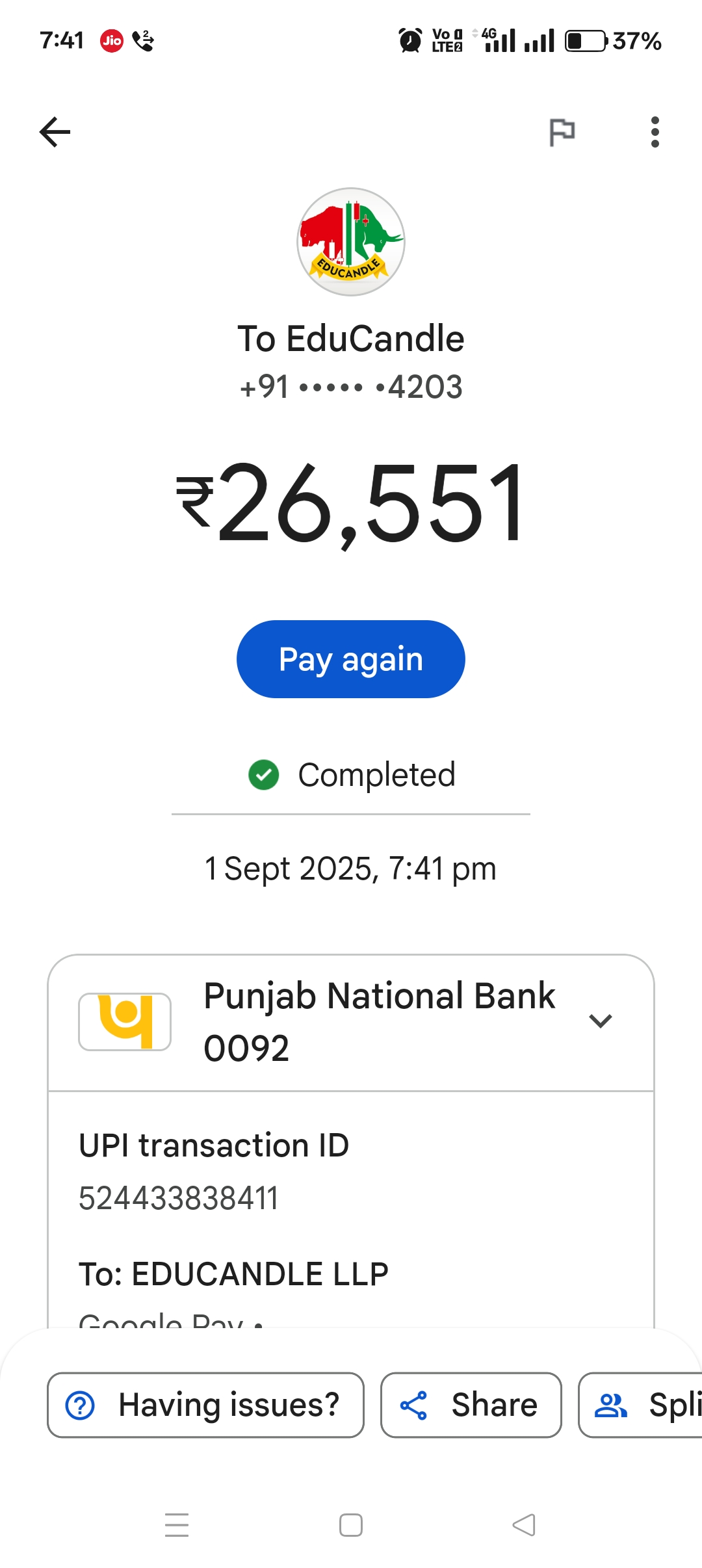The image size is (702, 1568).
Task: Tap the flag report icon
Action: pyautogui.click(x=562, y=132)
